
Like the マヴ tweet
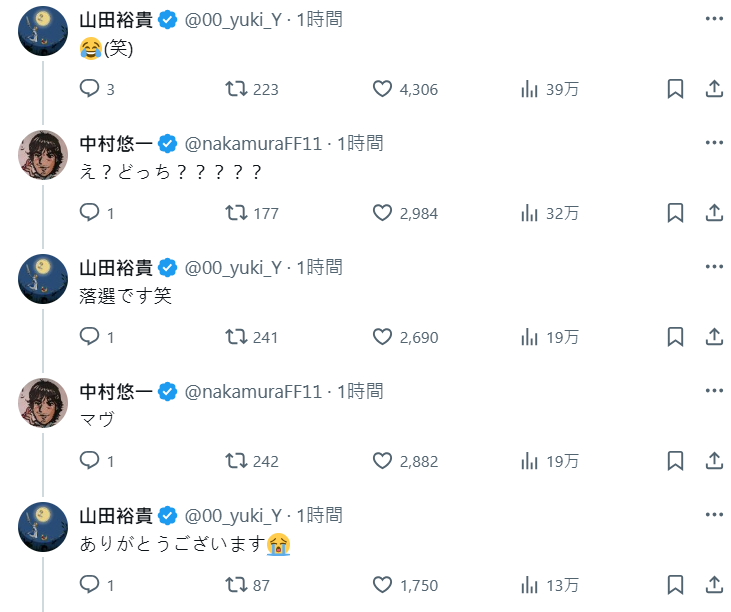(382, 461)
